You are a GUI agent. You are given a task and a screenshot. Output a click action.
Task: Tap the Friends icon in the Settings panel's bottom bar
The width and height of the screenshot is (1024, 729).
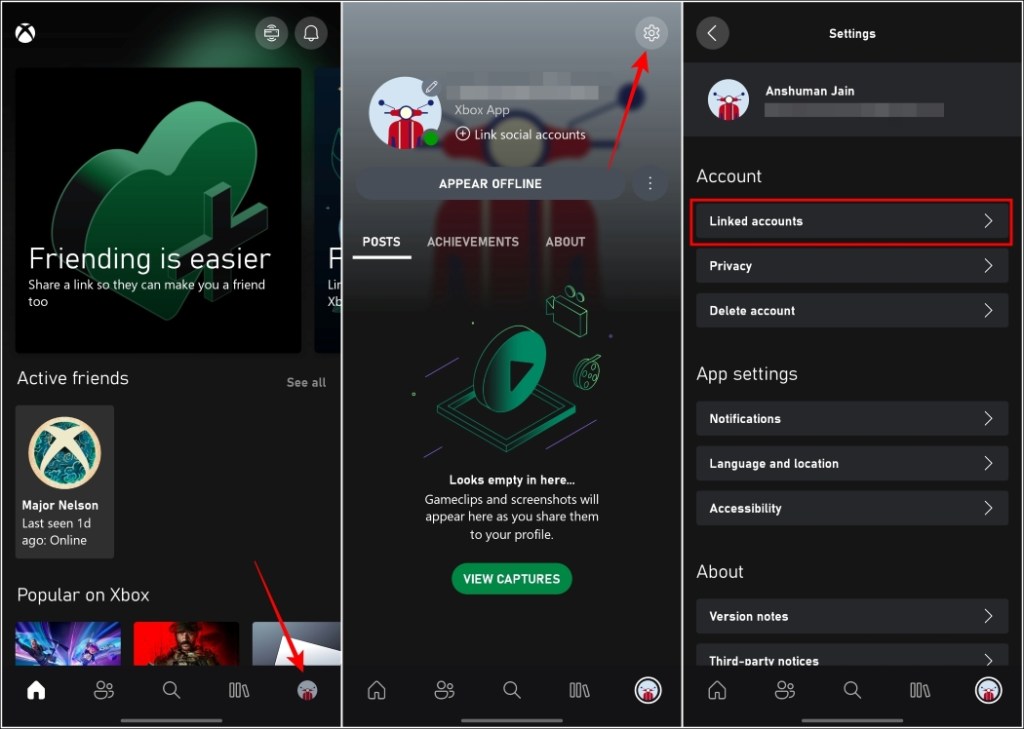pyautogui.click(x=785, y=690)
